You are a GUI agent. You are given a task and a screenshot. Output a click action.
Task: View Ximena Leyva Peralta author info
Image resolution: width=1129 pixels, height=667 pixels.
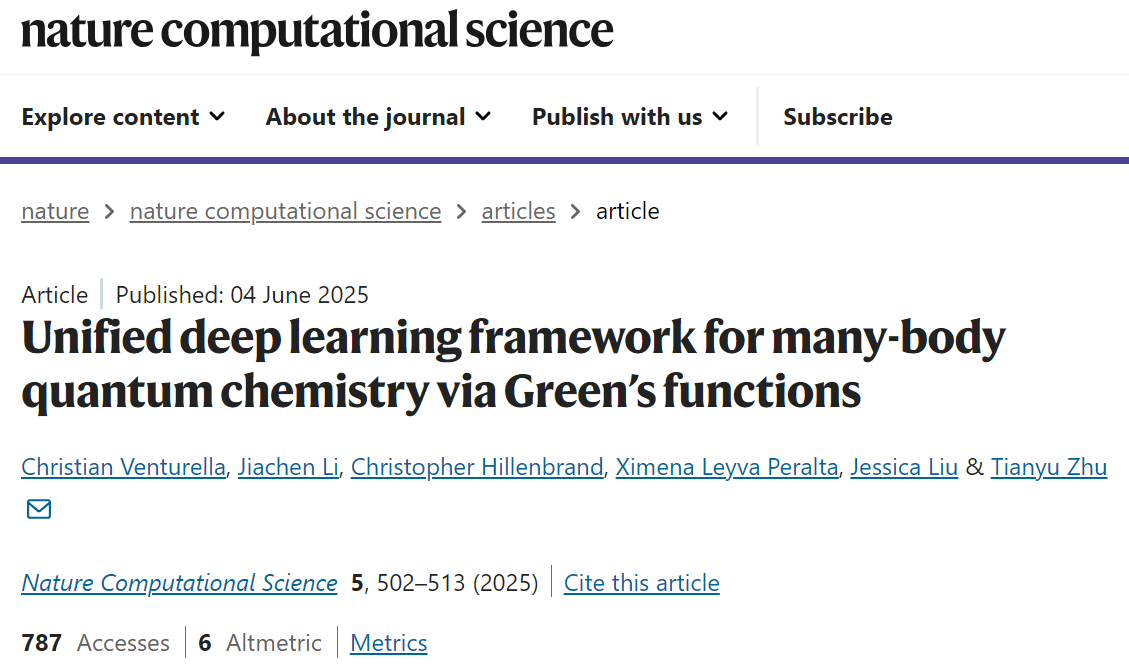point(727,467)
